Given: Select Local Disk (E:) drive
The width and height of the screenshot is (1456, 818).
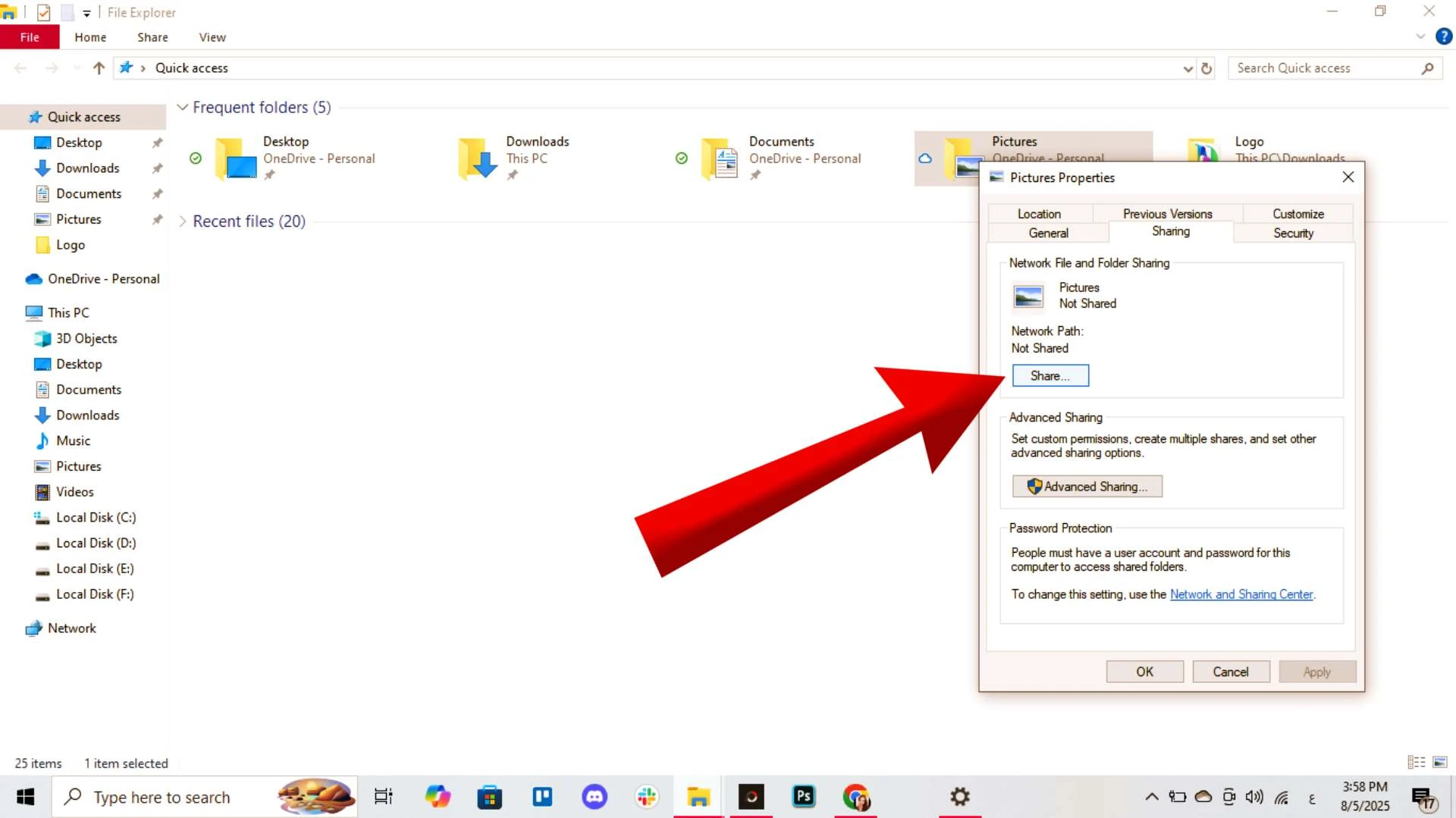Looking at the screenshot, I should (95, 569).
